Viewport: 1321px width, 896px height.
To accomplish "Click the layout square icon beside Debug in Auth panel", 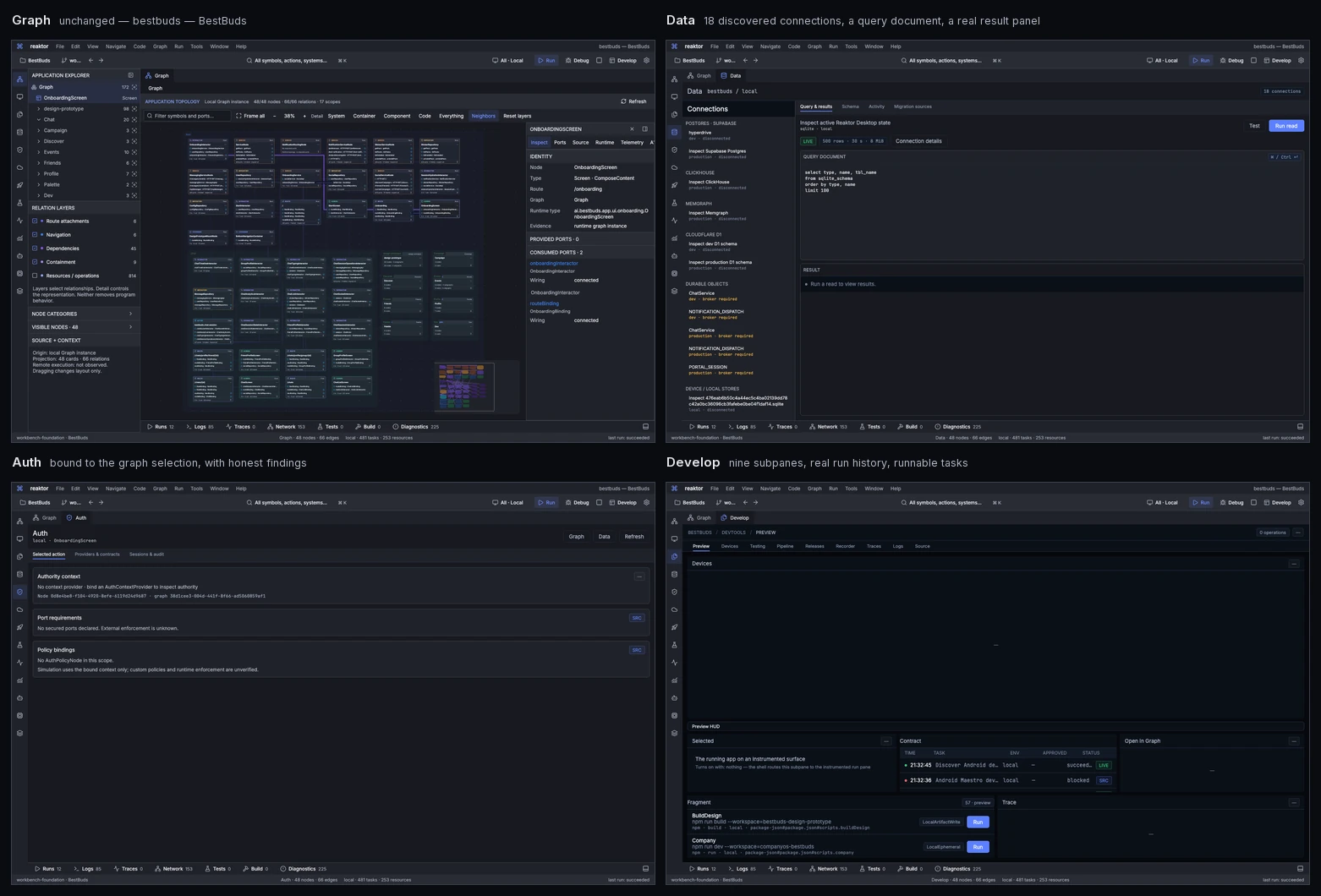I will click(x=599, y=502).
